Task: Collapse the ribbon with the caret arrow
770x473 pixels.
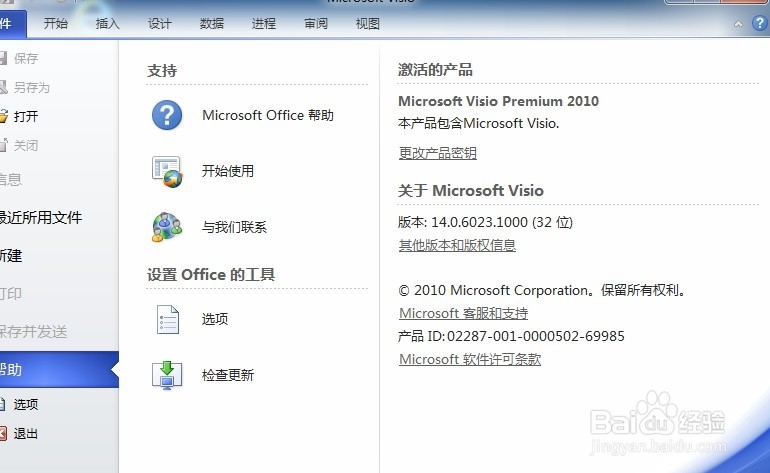Action: pyautogui.click(x=738, y=24)
